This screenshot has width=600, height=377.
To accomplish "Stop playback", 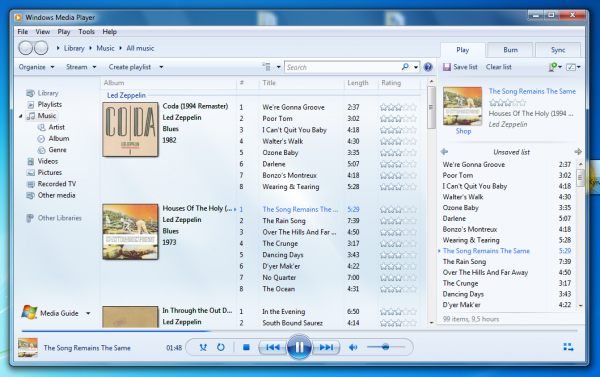I will pyautogui.click(x=246, y=347).
